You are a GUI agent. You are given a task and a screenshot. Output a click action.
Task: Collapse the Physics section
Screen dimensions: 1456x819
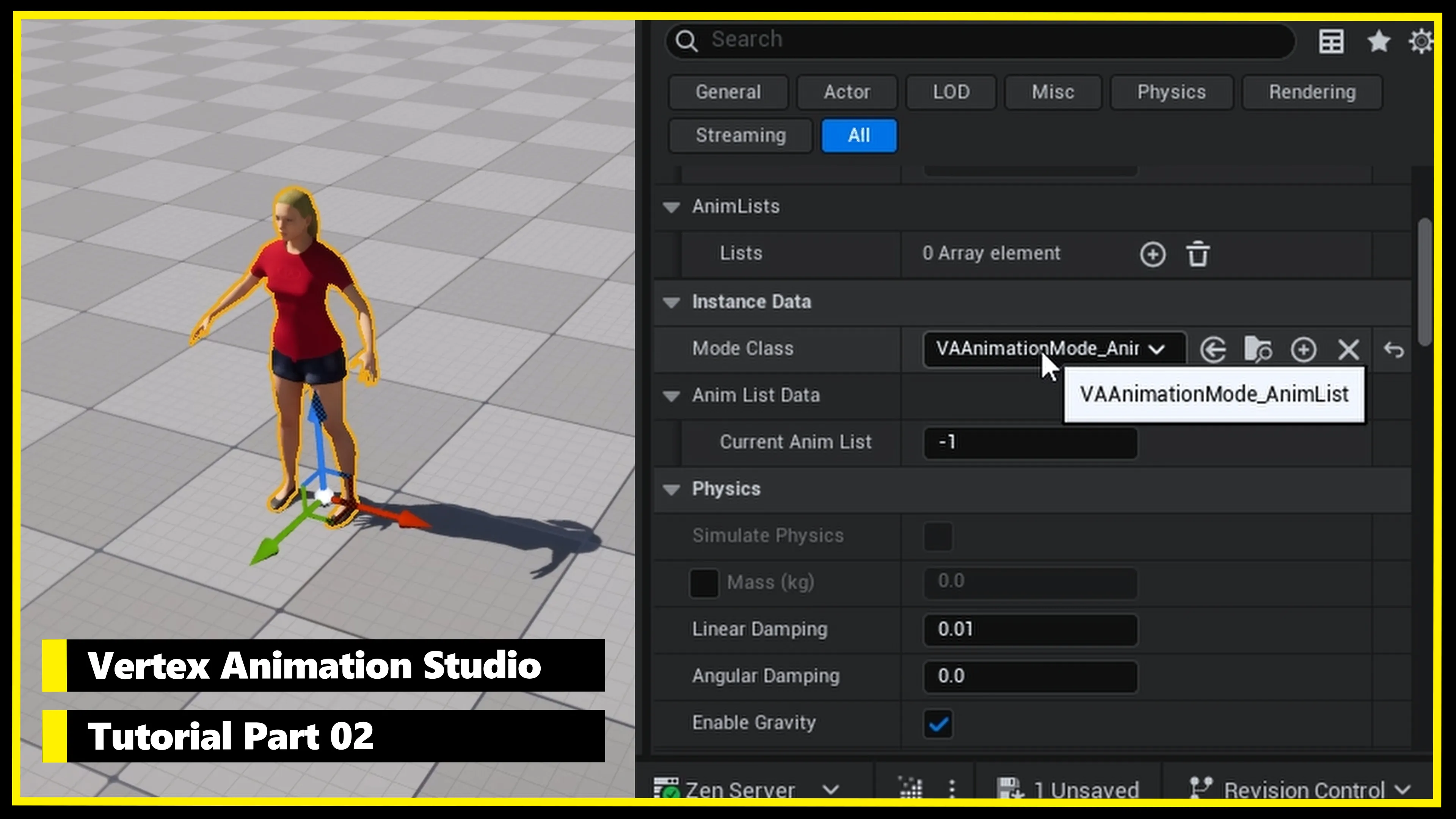[672, 490]
